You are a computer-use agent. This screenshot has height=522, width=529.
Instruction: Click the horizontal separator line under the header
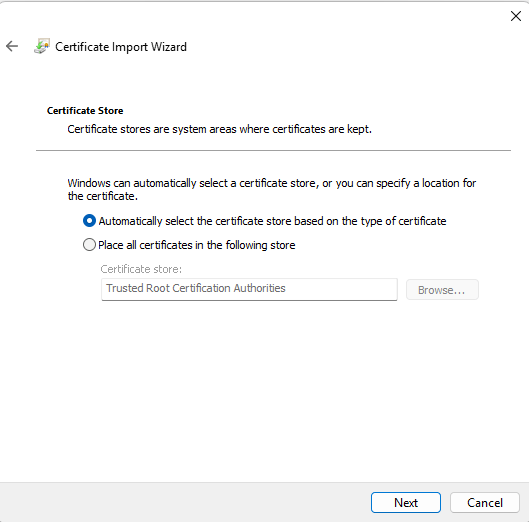273,150
